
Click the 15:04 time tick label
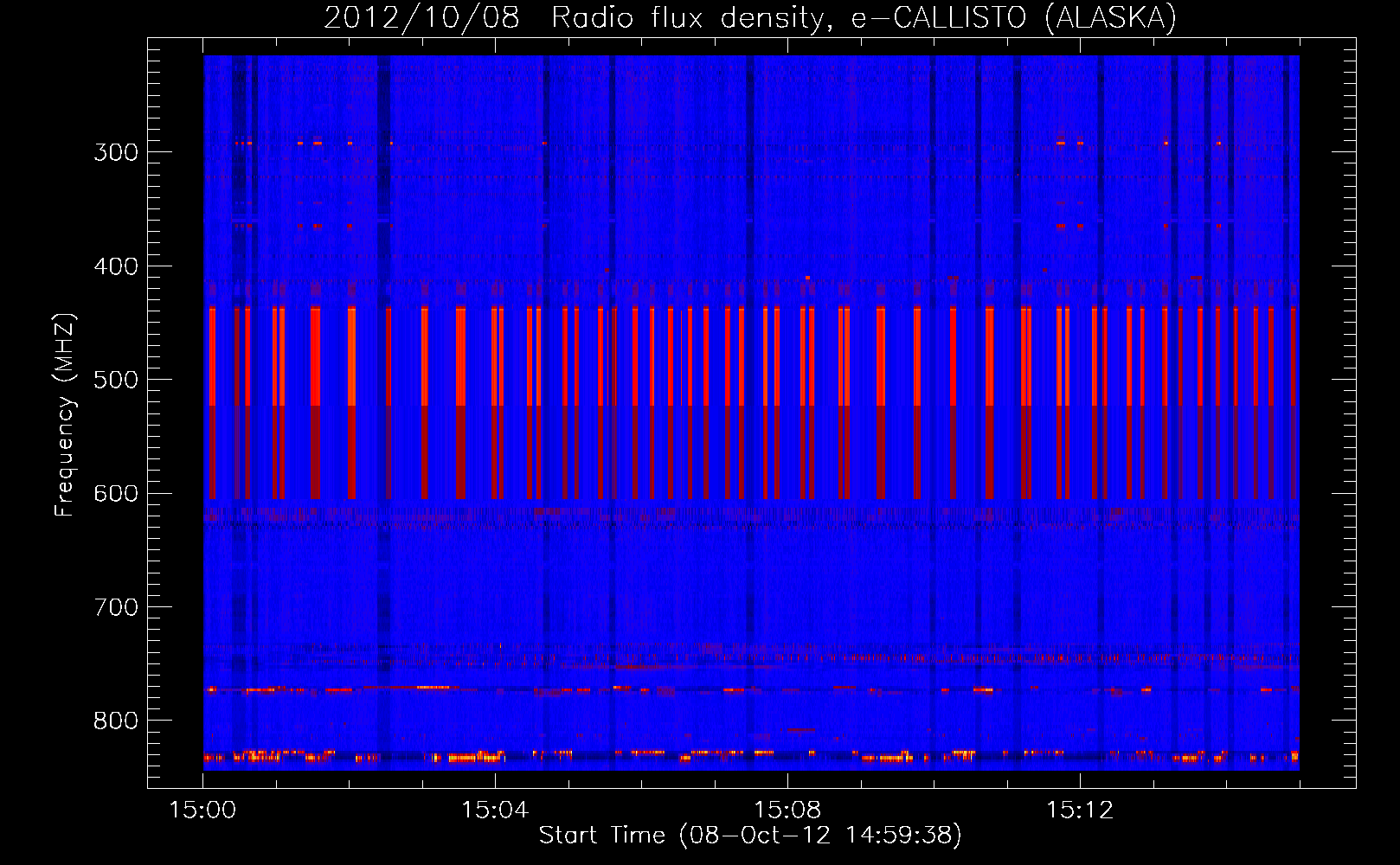coord(495,811)
